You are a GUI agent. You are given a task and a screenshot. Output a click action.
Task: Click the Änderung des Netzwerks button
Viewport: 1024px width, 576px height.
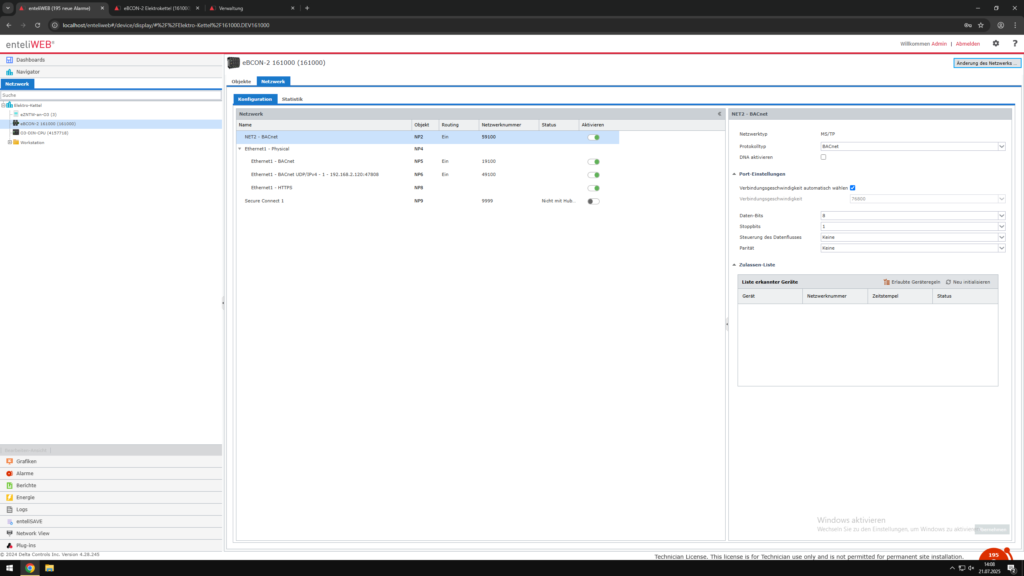[x=986, y=63]
